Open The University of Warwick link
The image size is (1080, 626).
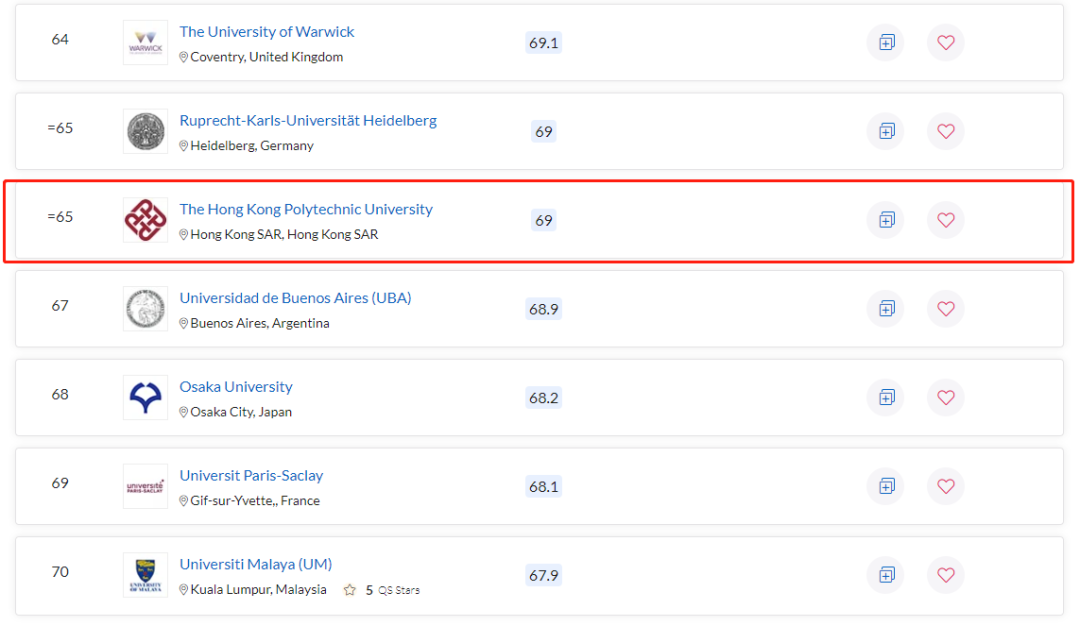coord(267,32)
